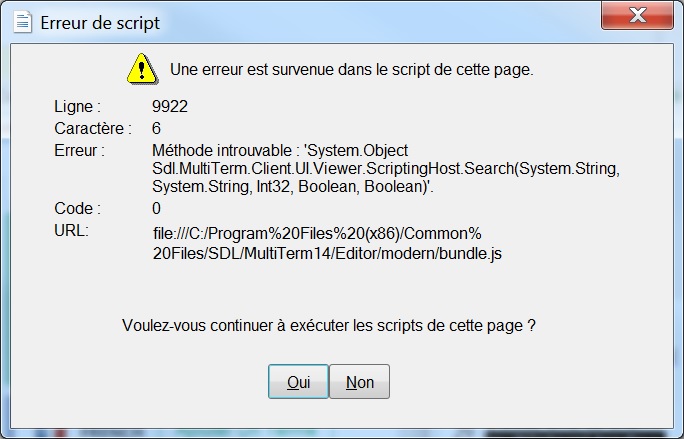684x439 pixels.
Task: Click the Non button to stop scripts
Action: 359,381
